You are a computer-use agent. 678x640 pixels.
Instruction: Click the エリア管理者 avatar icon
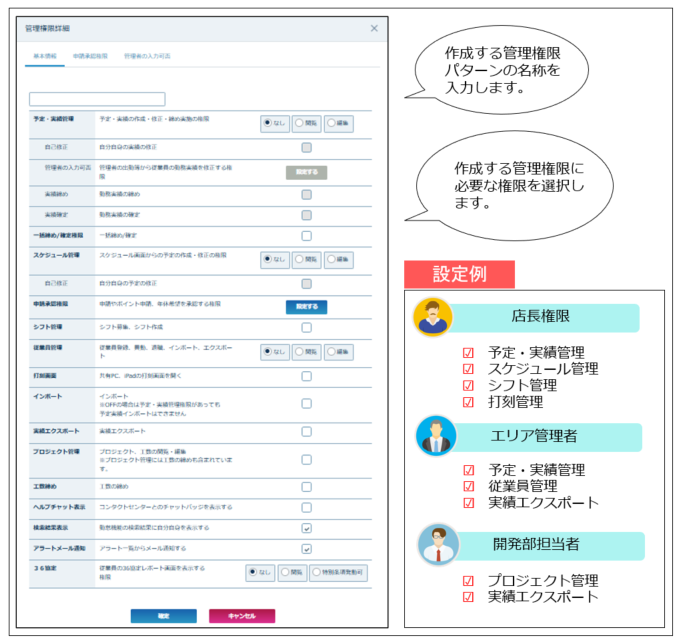tap(436, 436)
